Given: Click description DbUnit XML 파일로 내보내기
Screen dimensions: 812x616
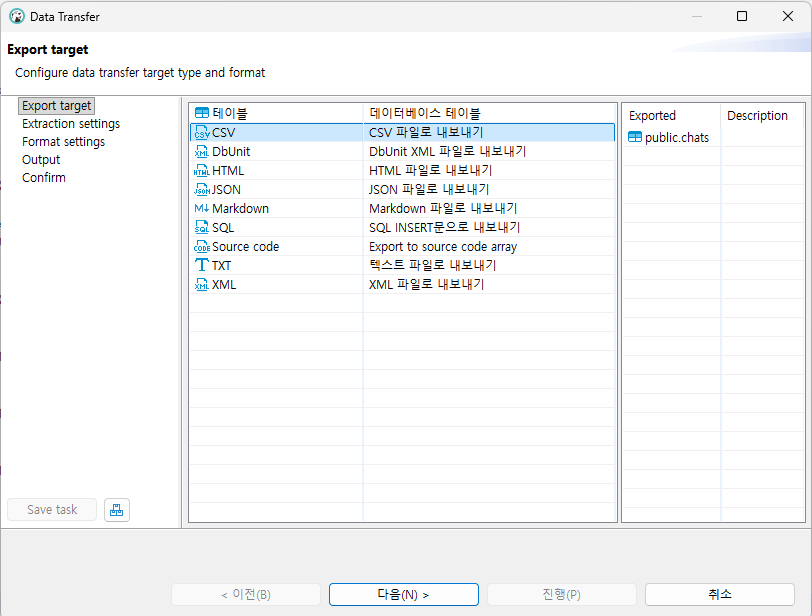Looking at the screenshot, I should (447, 152).
